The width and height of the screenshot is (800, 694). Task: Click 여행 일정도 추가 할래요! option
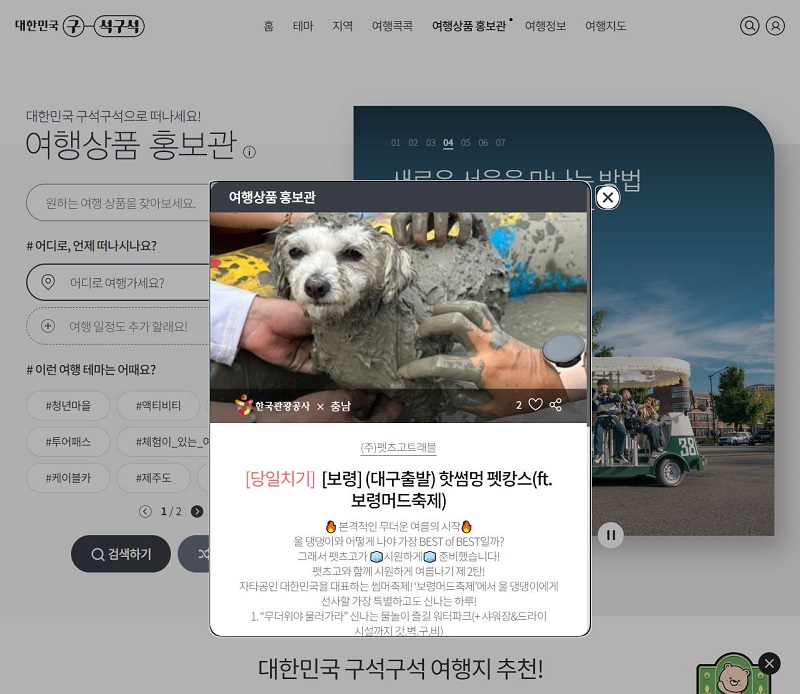[x=118, y=326]
